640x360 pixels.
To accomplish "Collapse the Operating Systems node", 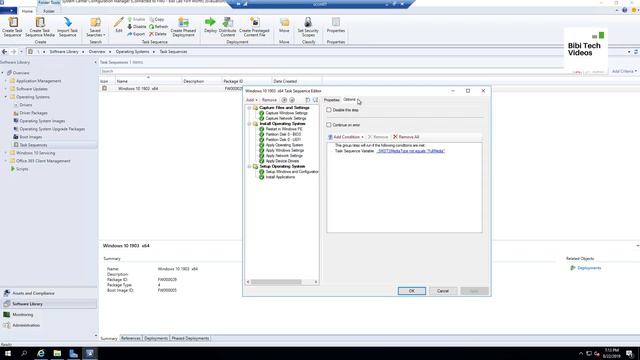I will [x=6, y=97].
